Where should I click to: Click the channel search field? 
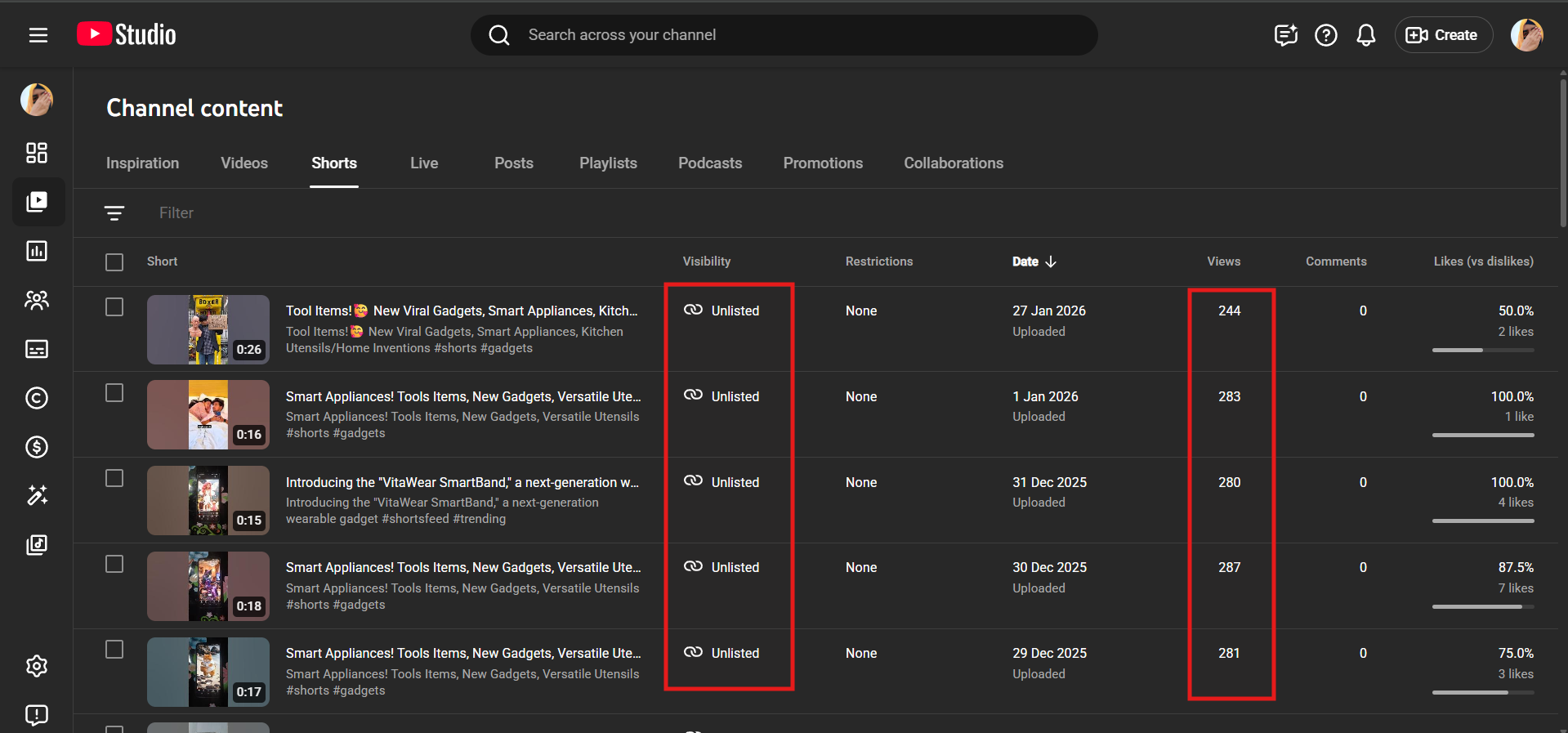(784, 35)
